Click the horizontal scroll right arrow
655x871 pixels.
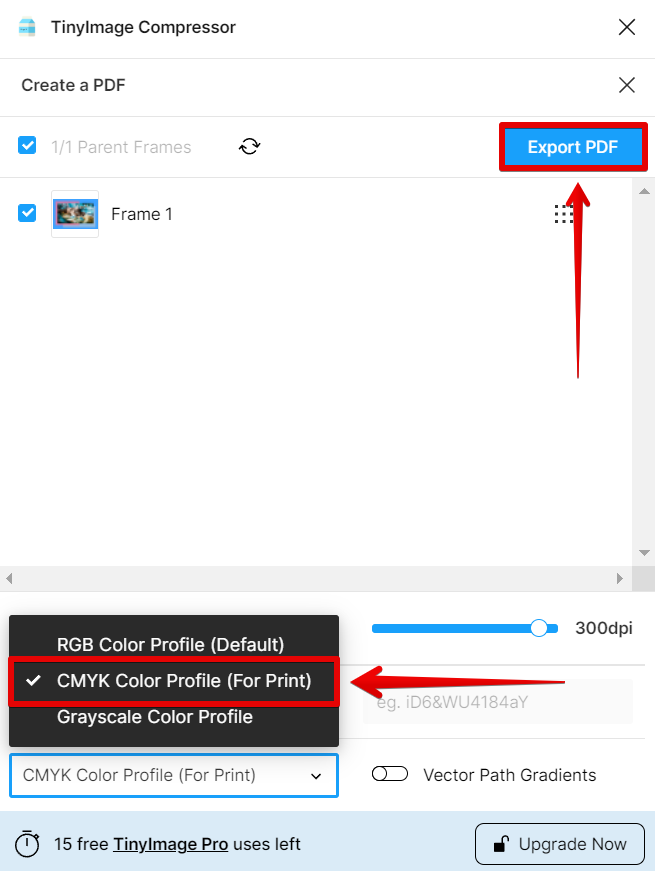click(619, 578)
